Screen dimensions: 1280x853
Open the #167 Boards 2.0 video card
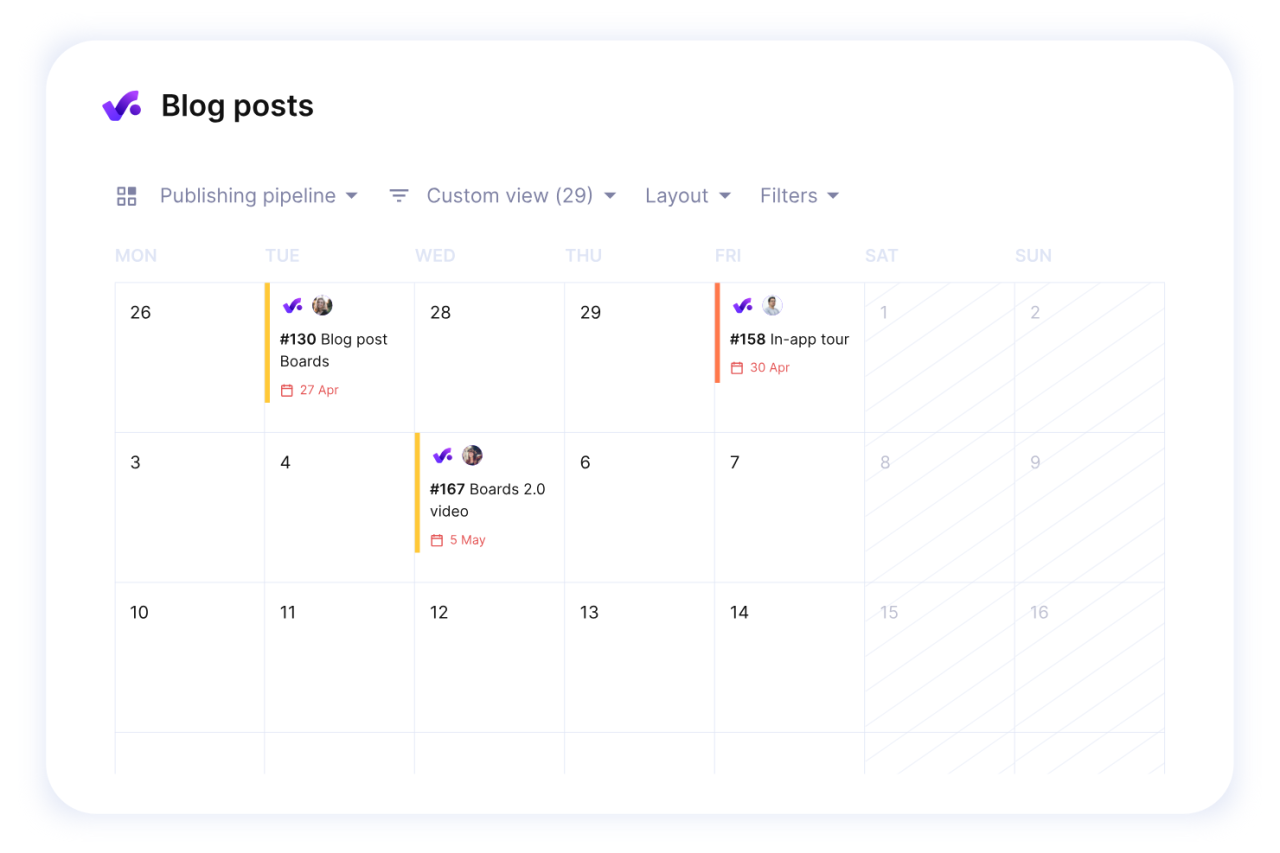click(x=487, y=500)
